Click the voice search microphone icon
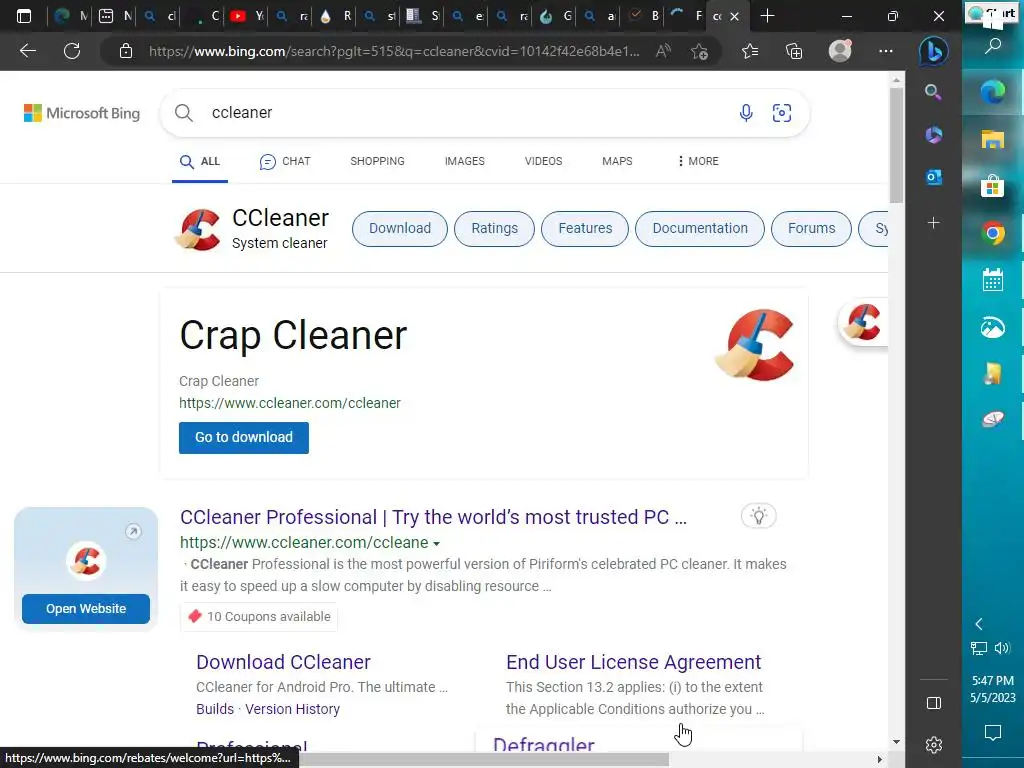The width and height of the screenshot is (1024, 768). coord(746,113)
